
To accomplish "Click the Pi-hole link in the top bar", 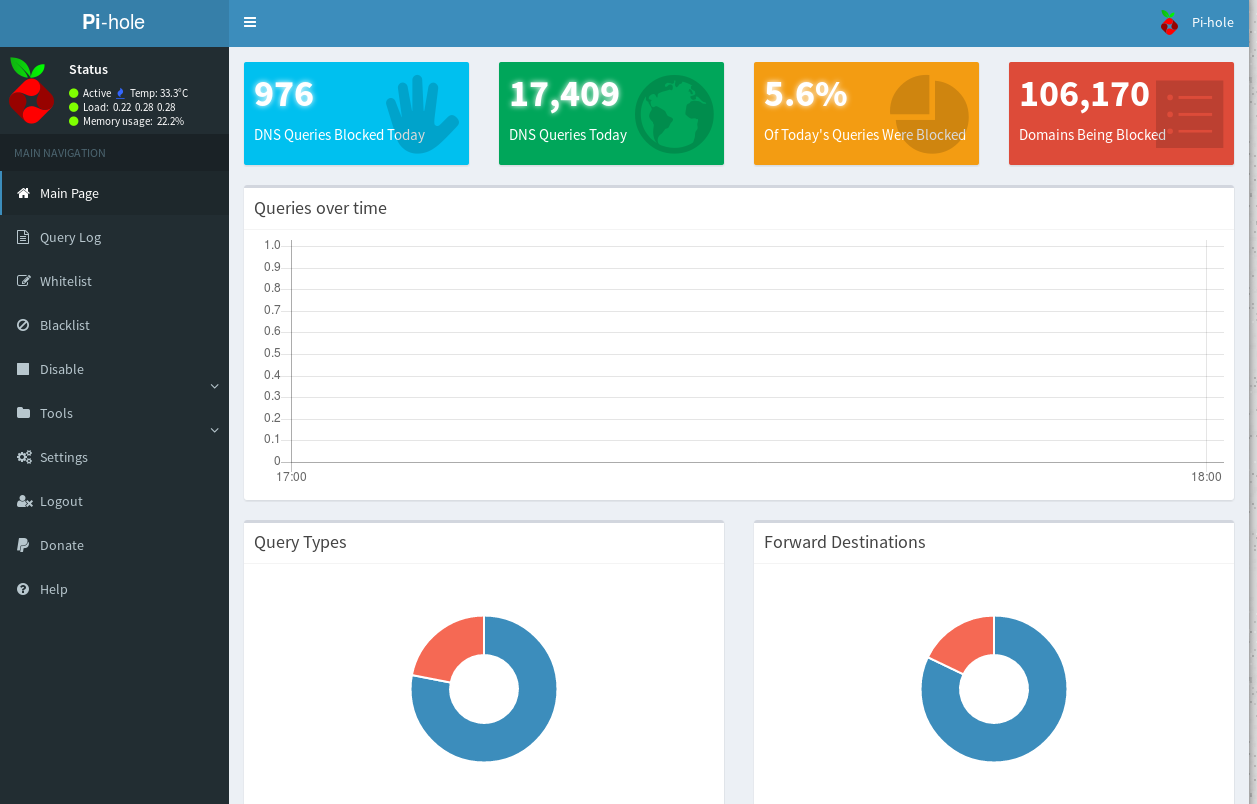I will coord(1212,22).
